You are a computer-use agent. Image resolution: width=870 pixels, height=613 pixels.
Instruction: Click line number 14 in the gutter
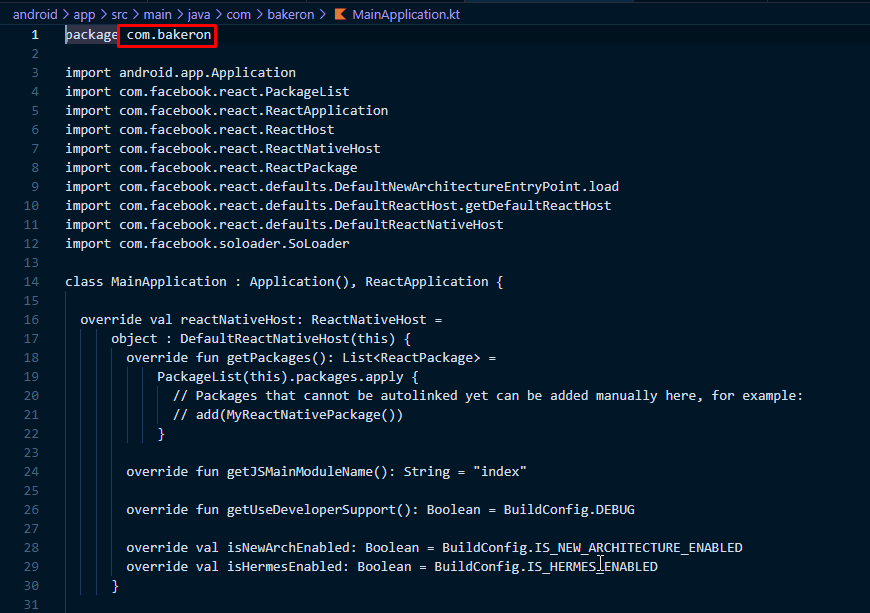[x=31, y=282]
